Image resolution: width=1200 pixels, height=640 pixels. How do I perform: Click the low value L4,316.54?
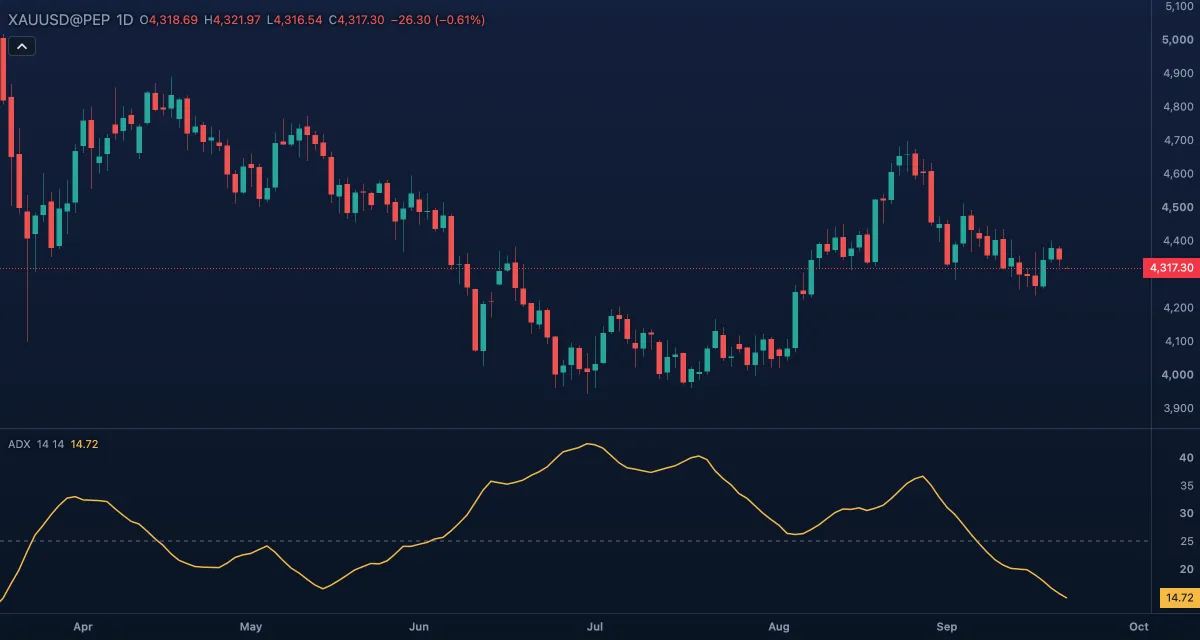click(294, 20)
